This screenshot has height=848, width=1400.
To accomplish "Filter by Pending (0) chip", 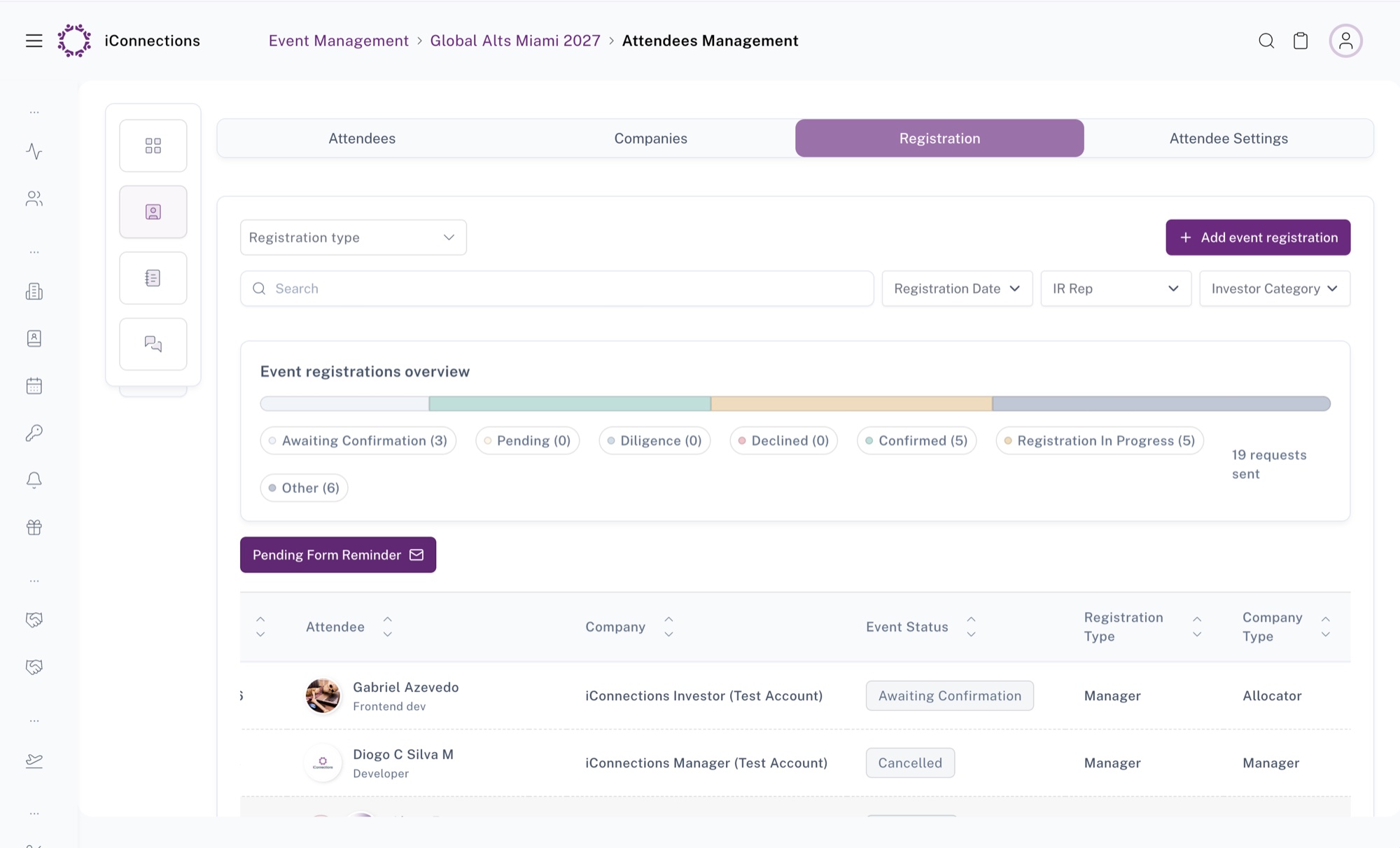I will pyautogui.click(x=528, y=440).
